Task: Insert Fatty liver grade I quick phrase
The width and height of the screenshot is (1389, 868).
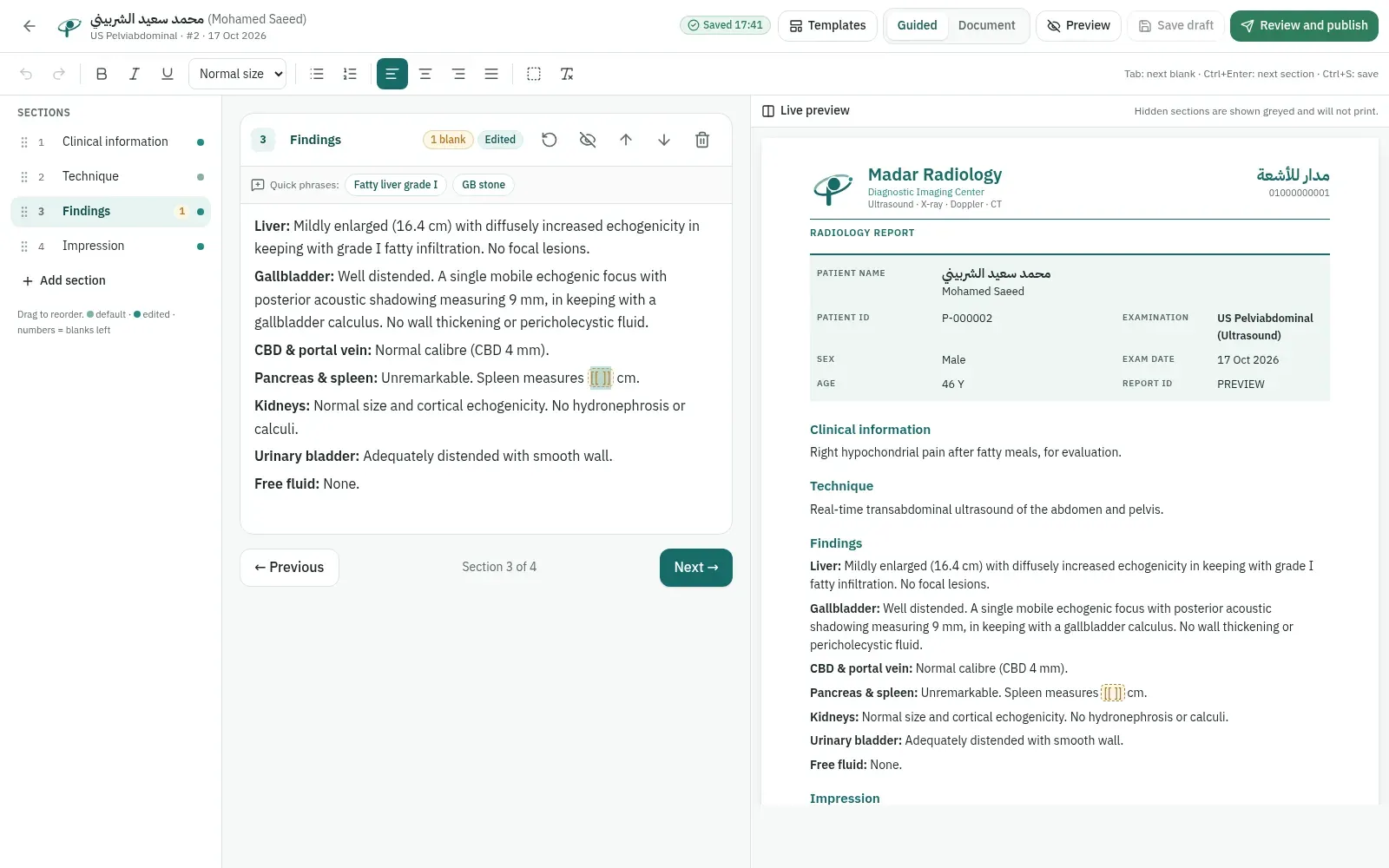Action: click(396, 185)
